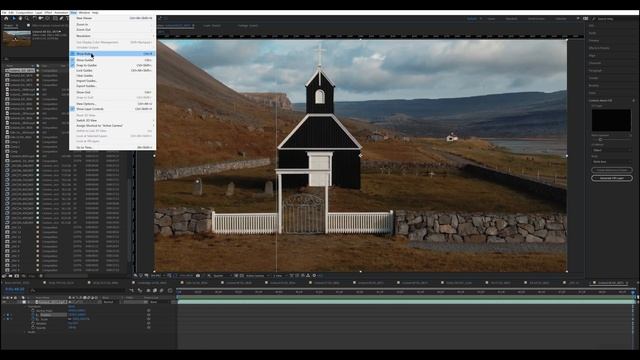Screen dimensions: 640x360
Task: Open the Tracker panel heading
Action: [x=593, y=78]
